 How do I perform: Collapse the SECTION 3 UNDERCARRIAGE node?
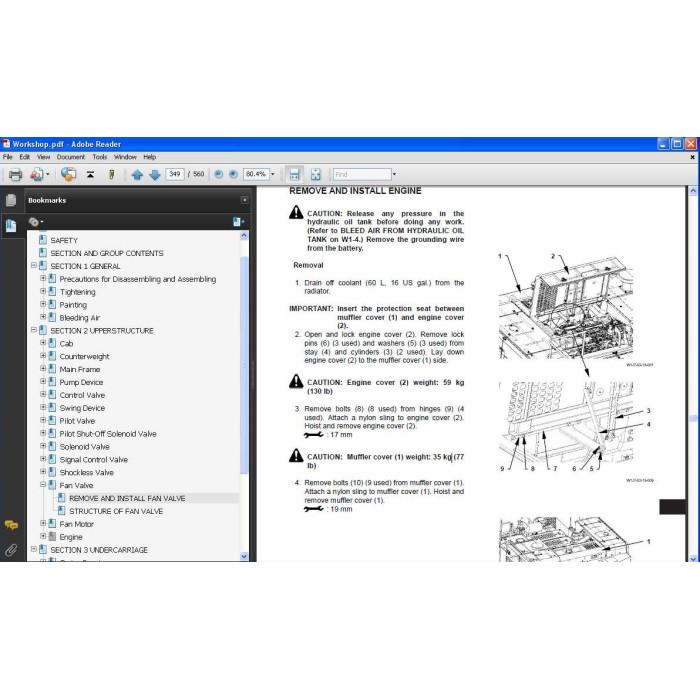click(34, 549)
